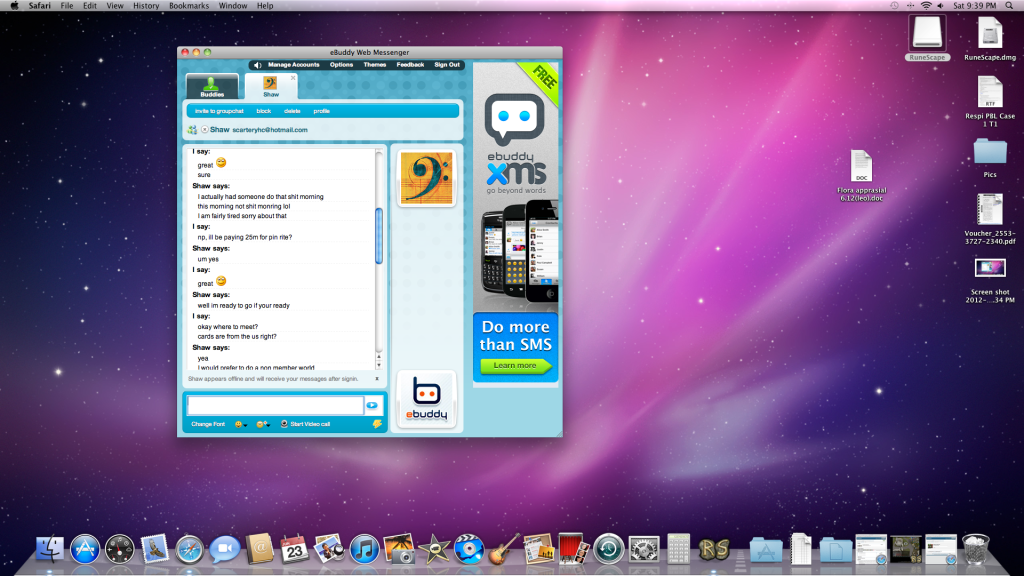
Task: Block the contact Shaw
Action: point(263,111)
